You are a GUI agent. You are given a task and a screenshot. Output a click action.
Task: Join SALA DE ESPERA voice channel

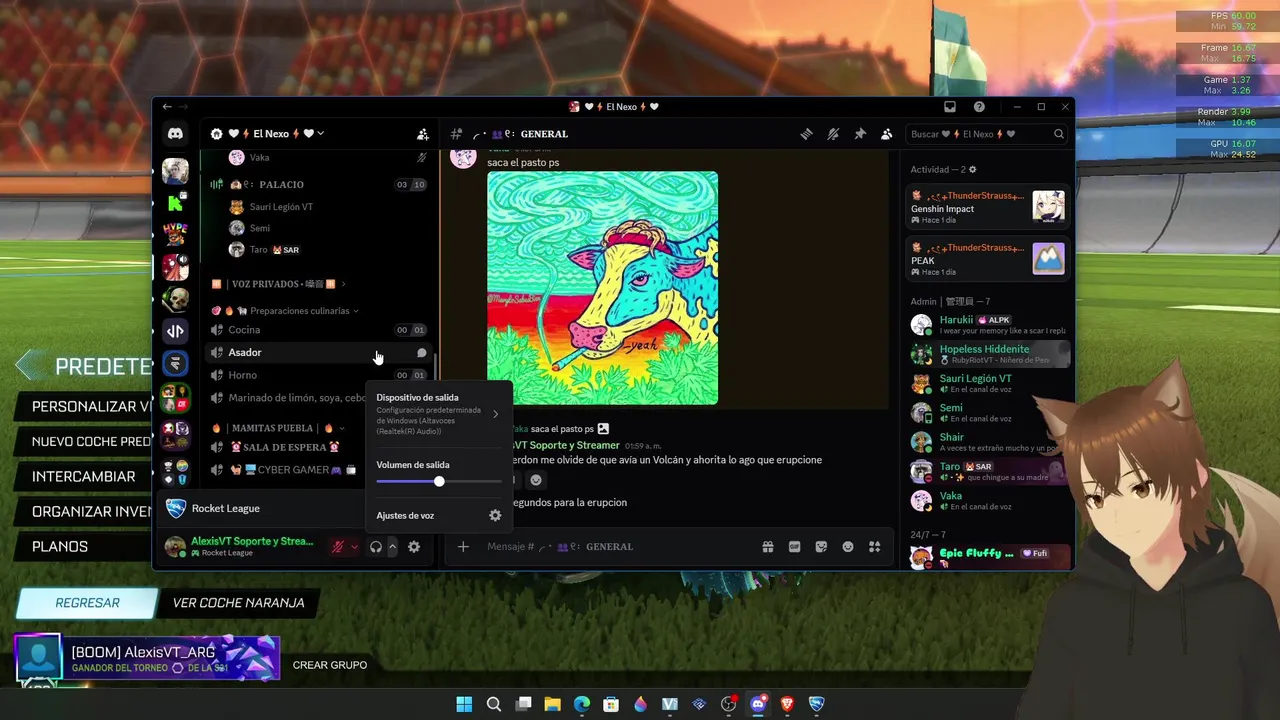tap(284, 447)
